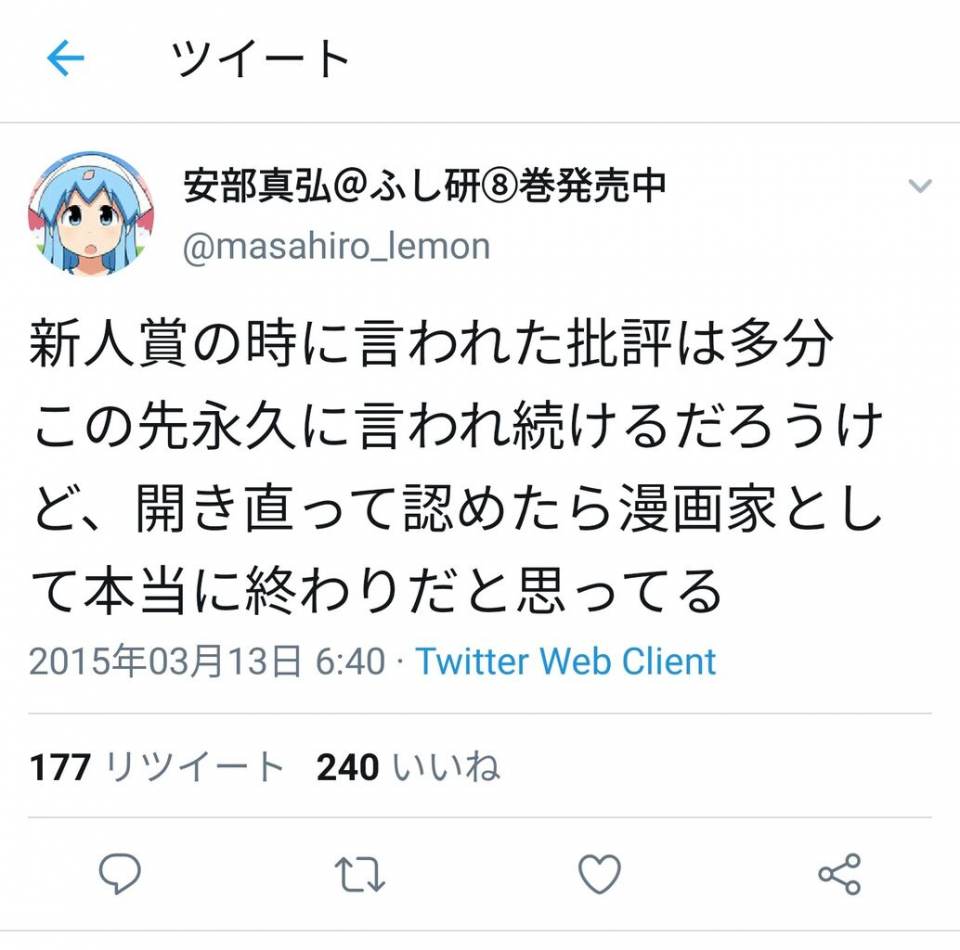Screen dimensions: 960x950
Task: Expand the tweet options chevron
Action: (920, 185)
